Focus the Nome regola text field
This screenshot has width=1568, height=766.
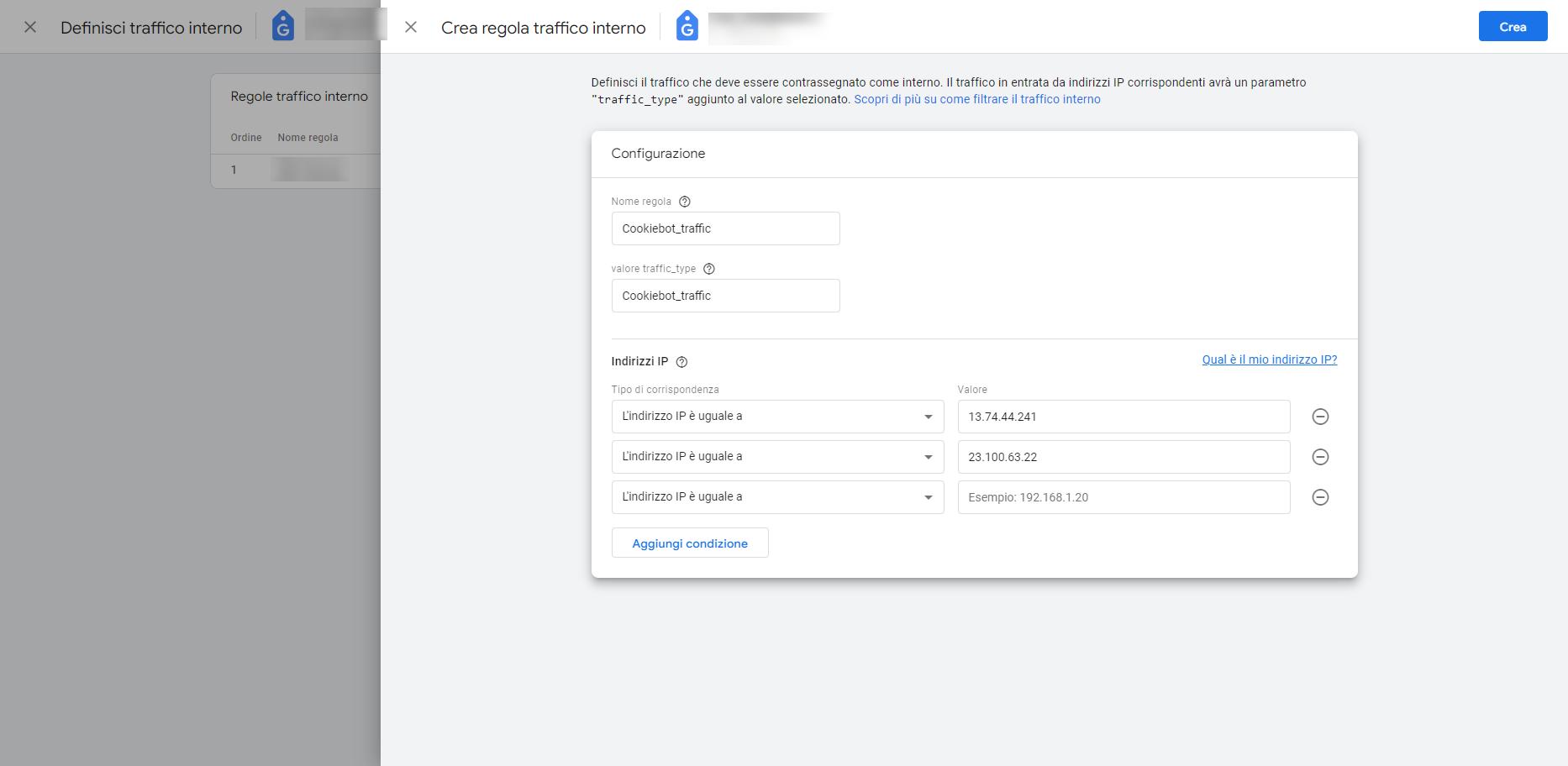coord(725,228)
